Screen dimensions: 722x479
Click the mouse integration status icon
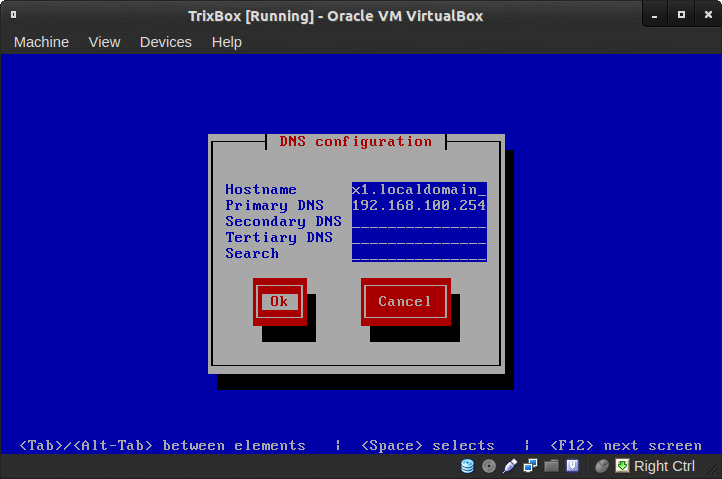coord(601,466)
